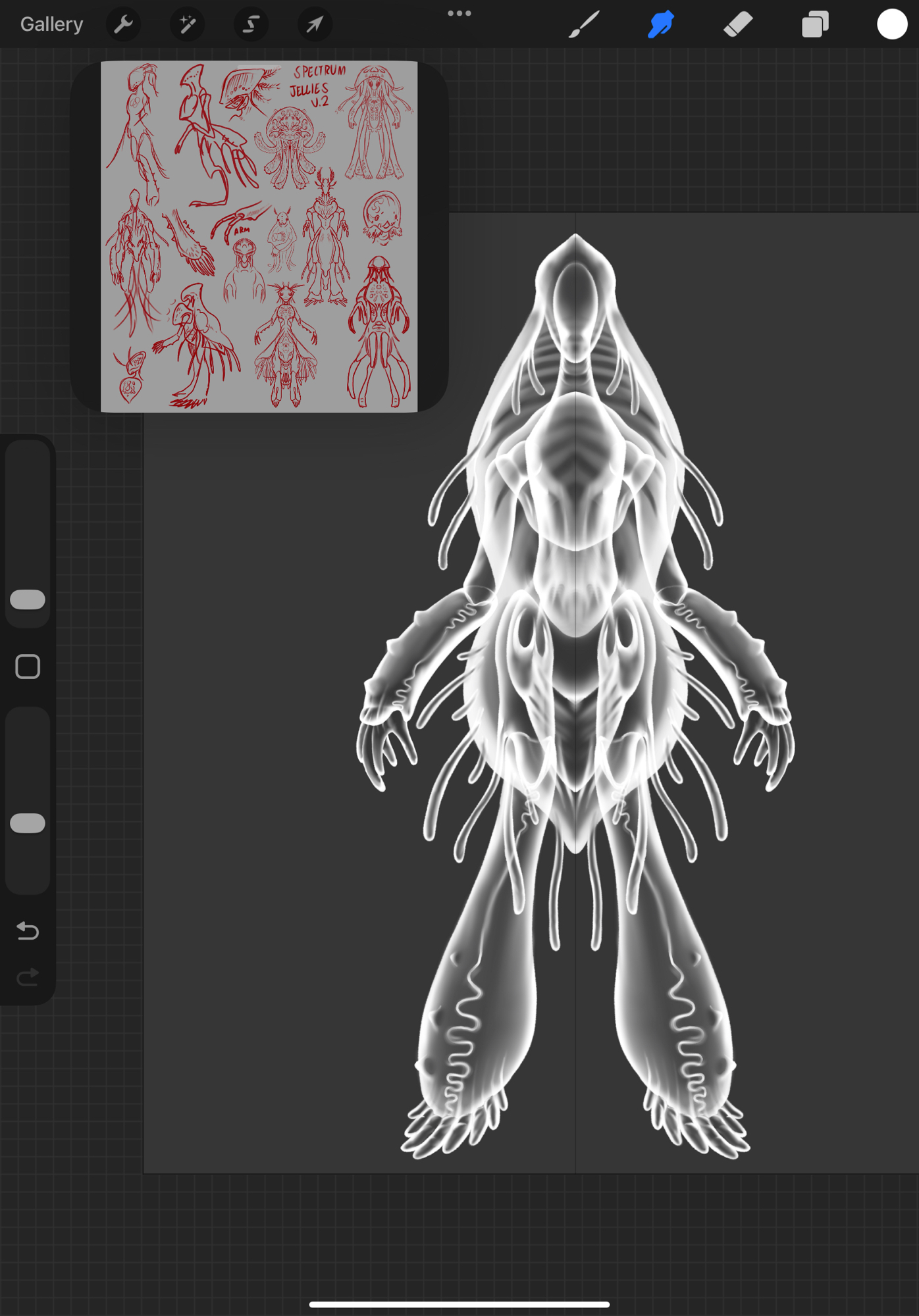Activate the Transform arrow tool

[x=315, y=24]
